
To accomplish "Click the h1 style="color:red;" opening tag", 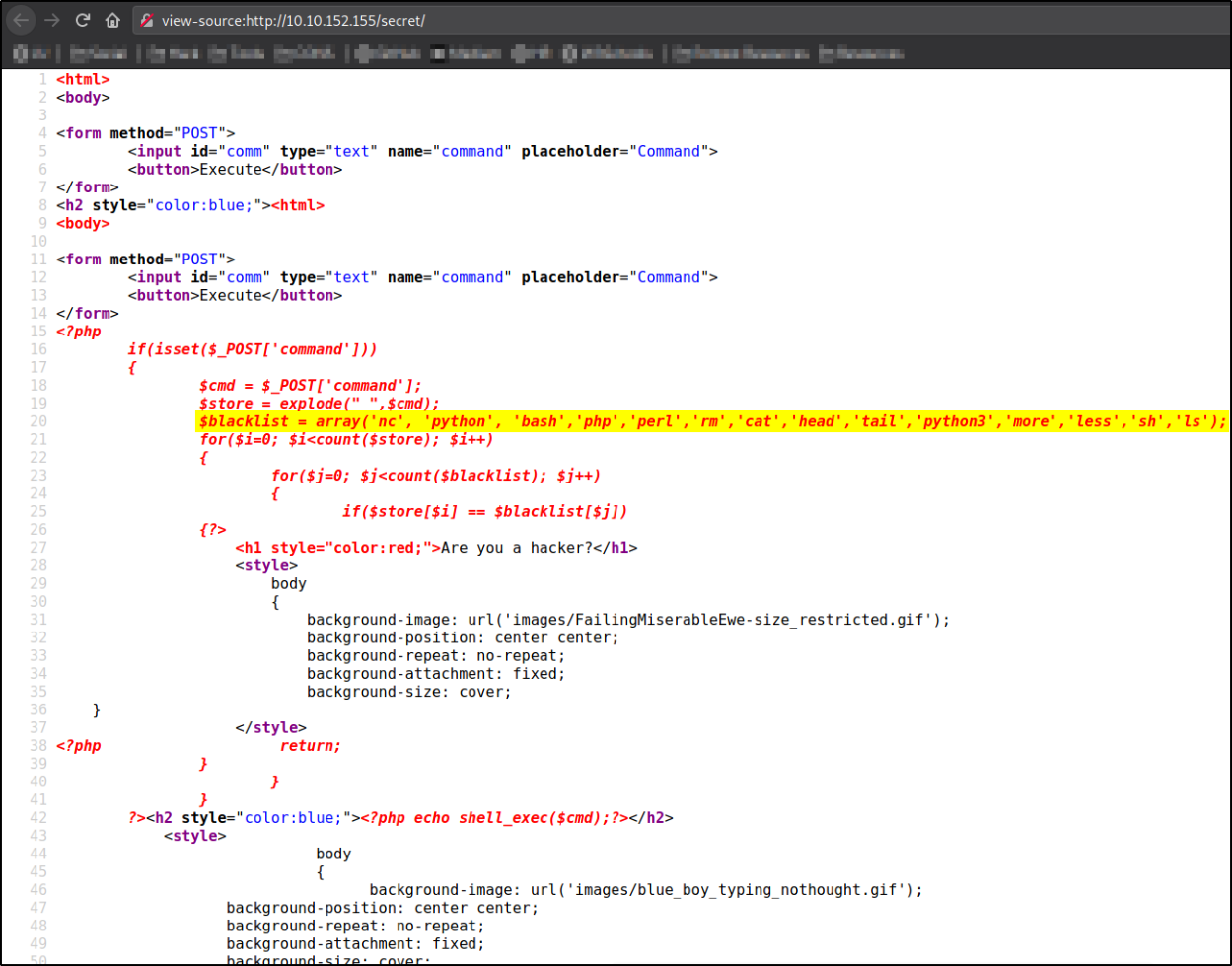I will [x=337, y=548].
